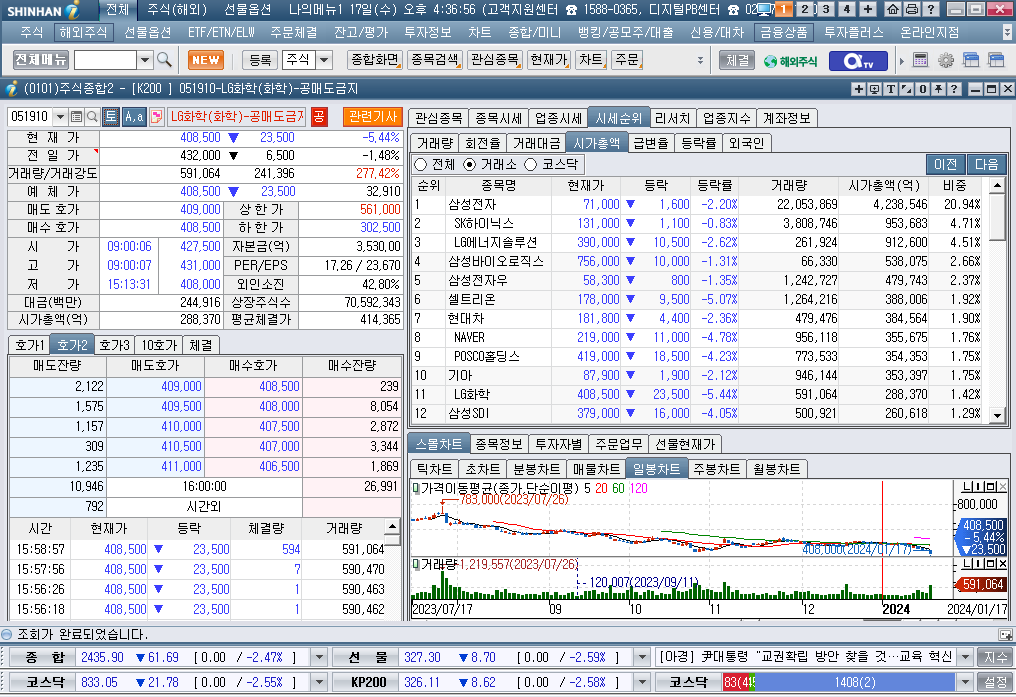Click the market cap ranking table scrollbar

click(997, 300)
